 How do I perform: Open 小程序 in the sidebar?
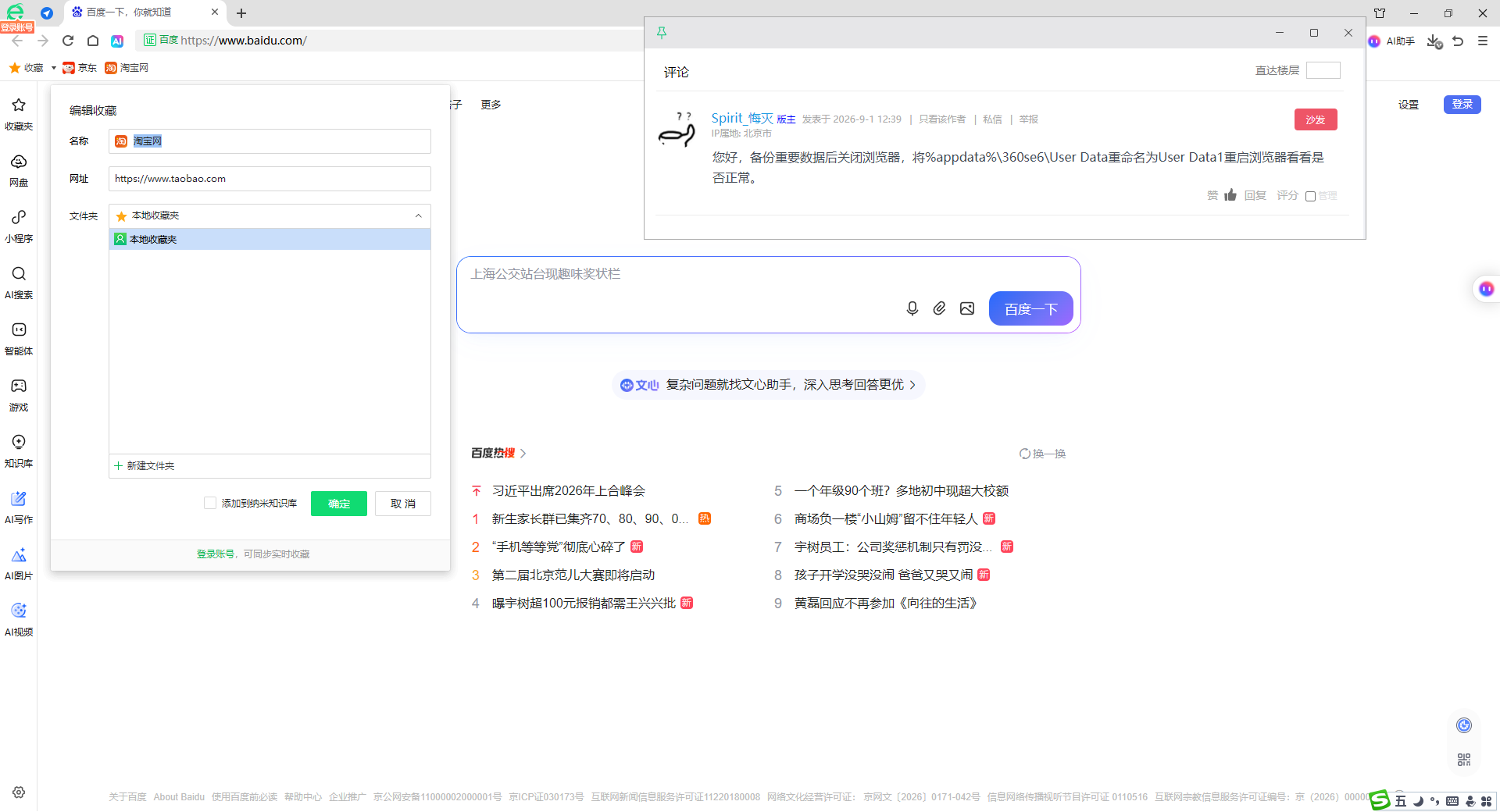click(19, 226)
